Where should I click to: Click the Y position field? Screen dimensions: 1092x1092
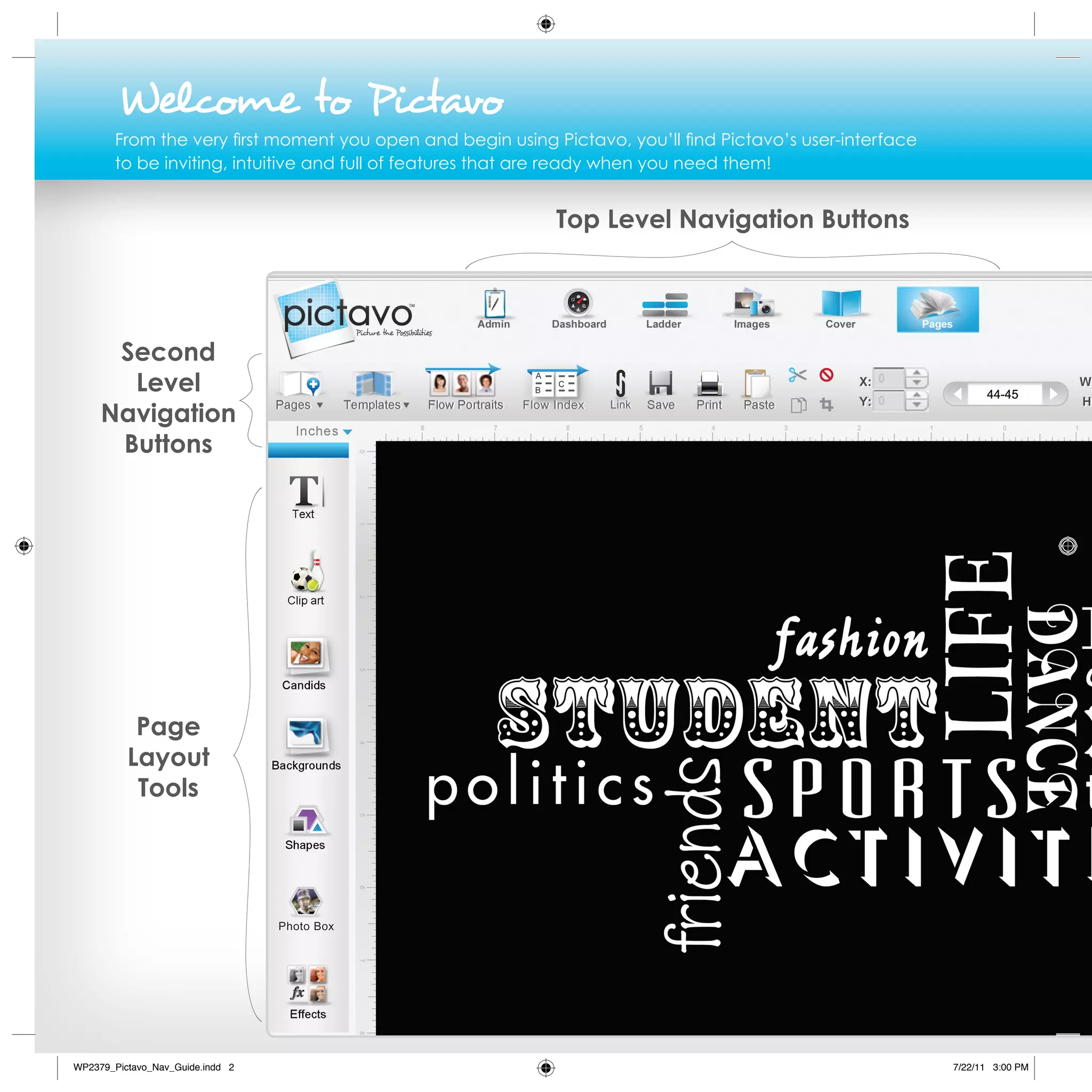click(x=889, y=402)
